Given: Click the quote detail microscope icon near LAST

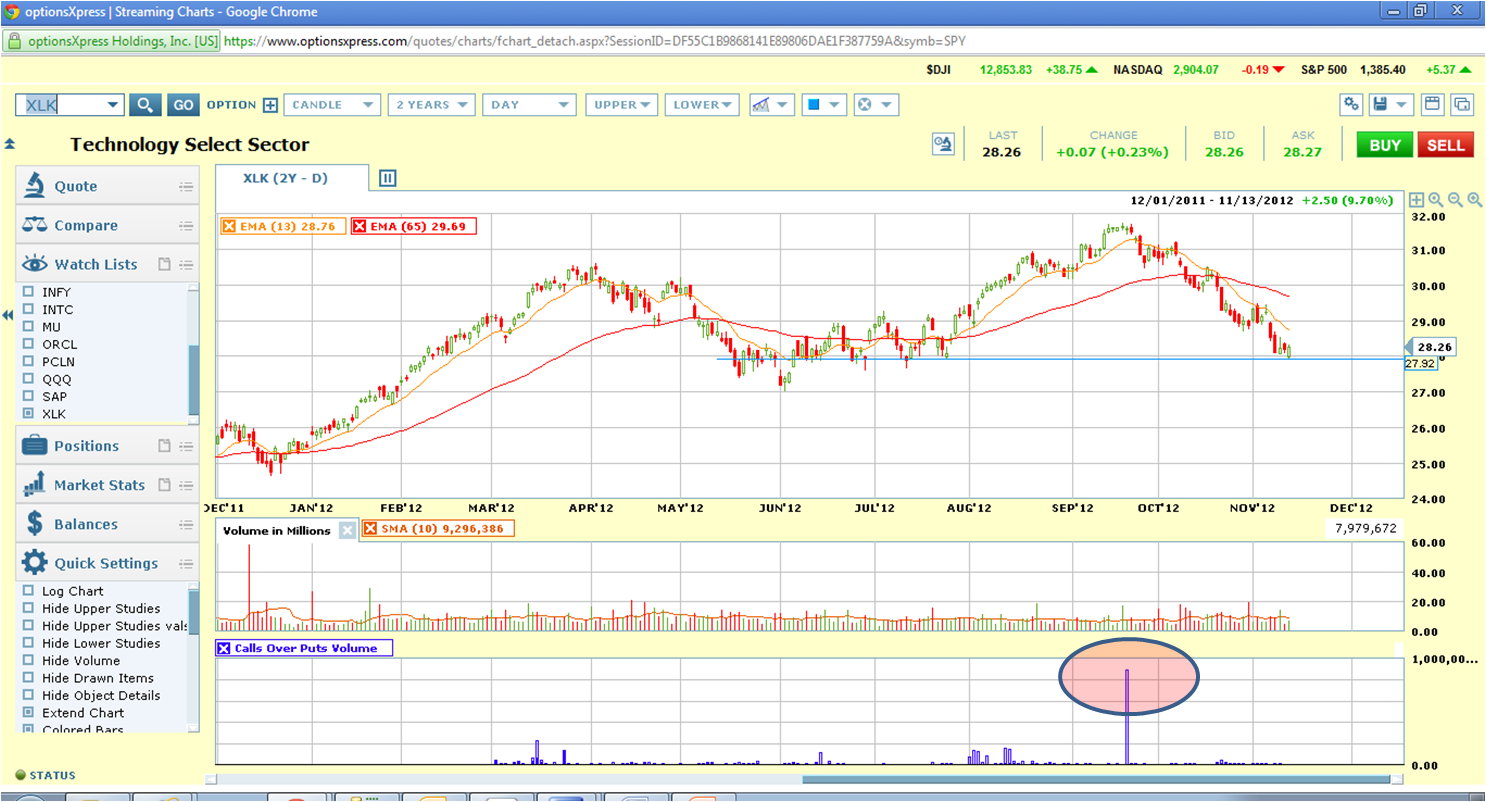Looking at the screenshot, I should [943, 143].
